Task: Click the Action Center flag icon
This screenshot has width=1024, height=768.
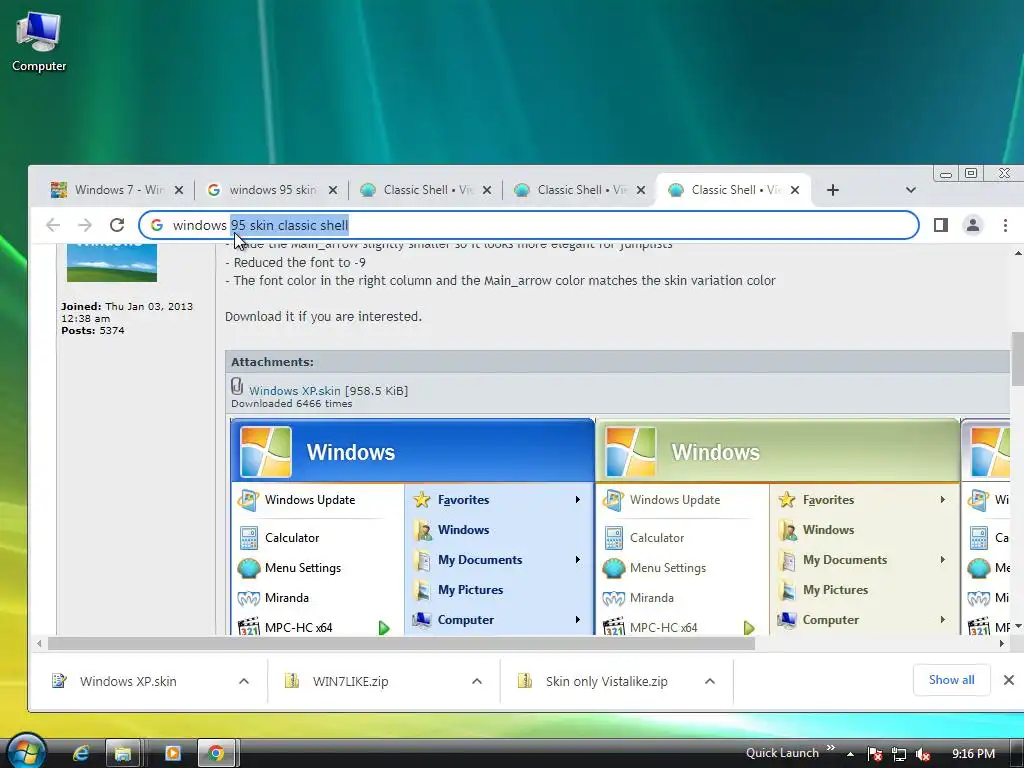Action: (x=874, y=754)
